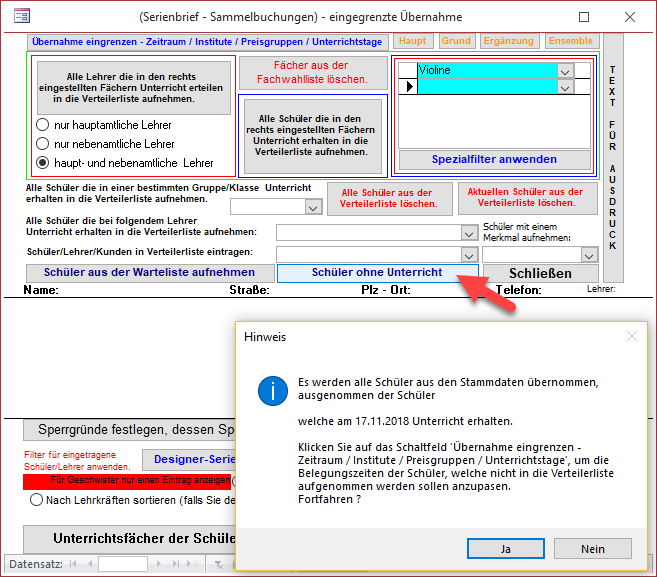Screen dimensions: 657x577
Task: Open the 'Schüler mit einem Merkmal' dropdown
Action: point(589,255)
